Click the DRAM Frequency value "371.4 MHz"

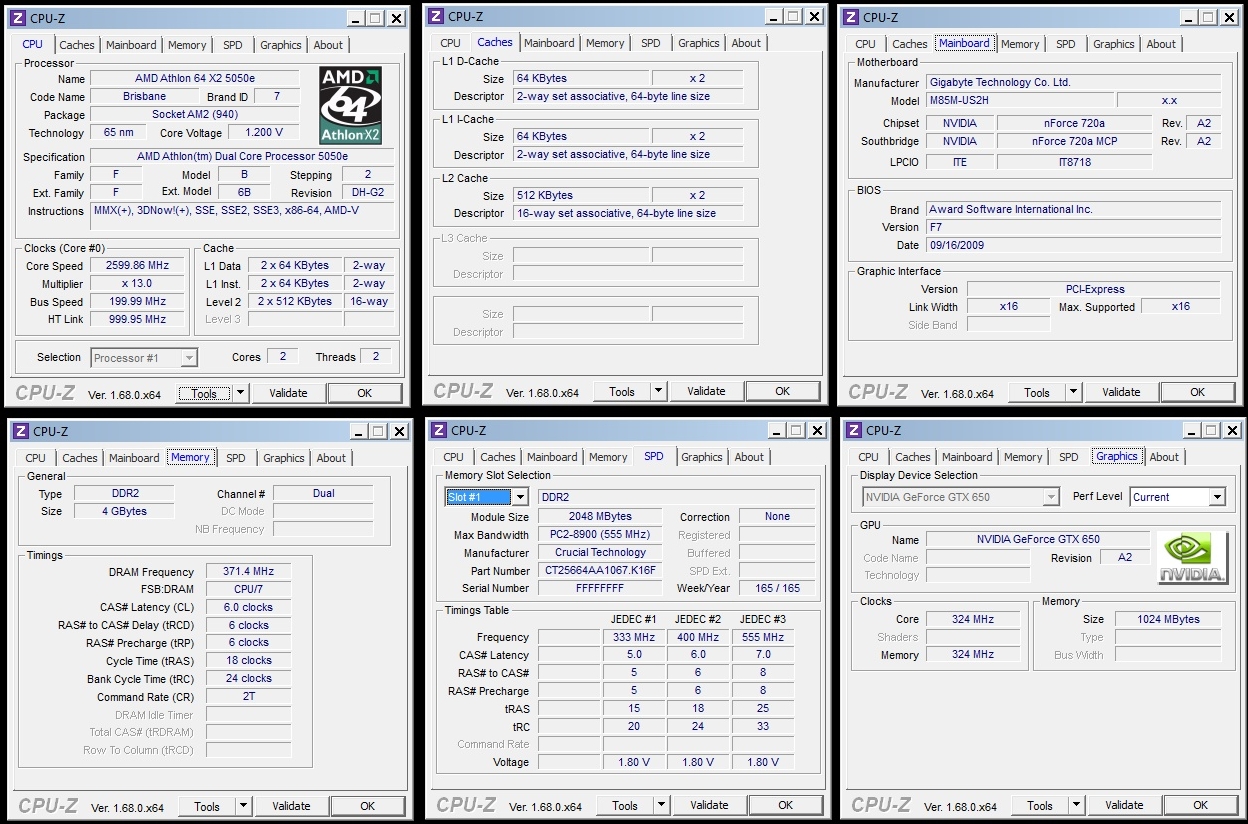pyautogui.click(x=248, y=572)
